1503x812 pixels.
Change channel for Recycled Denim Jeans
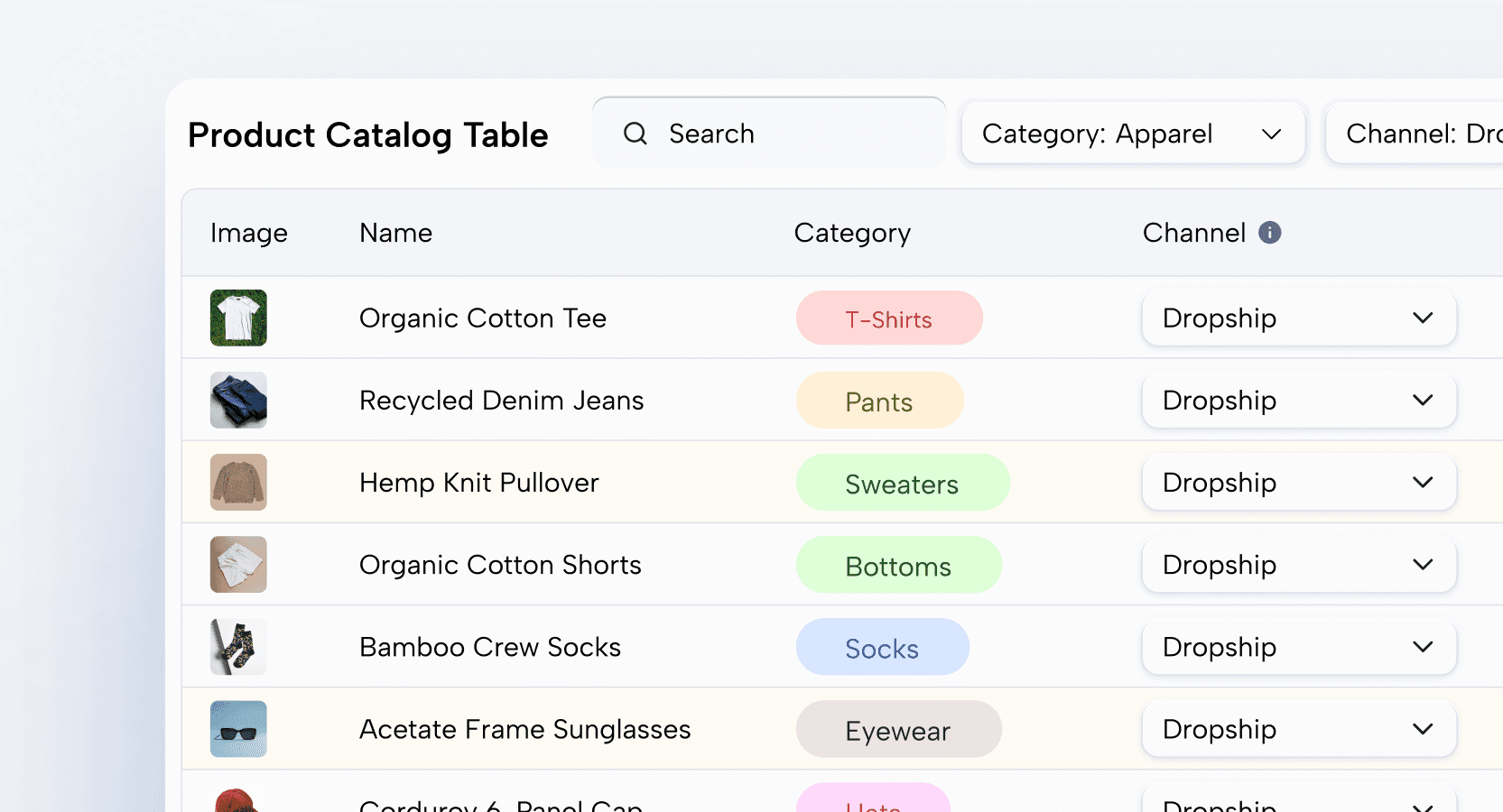click(1298, 400)
